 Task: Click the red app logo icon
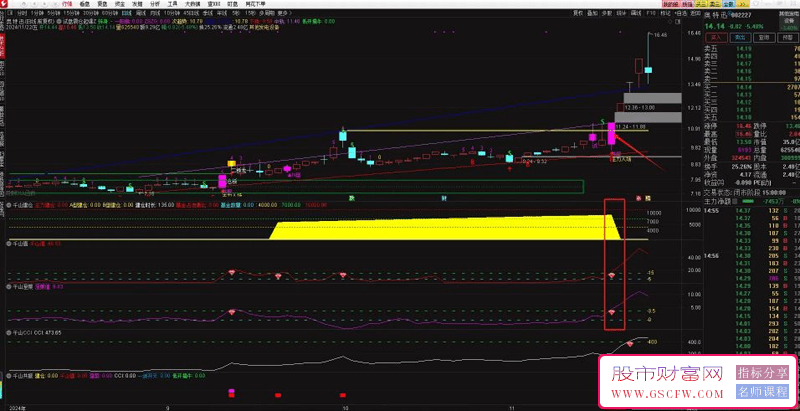[x=3, y=3]
